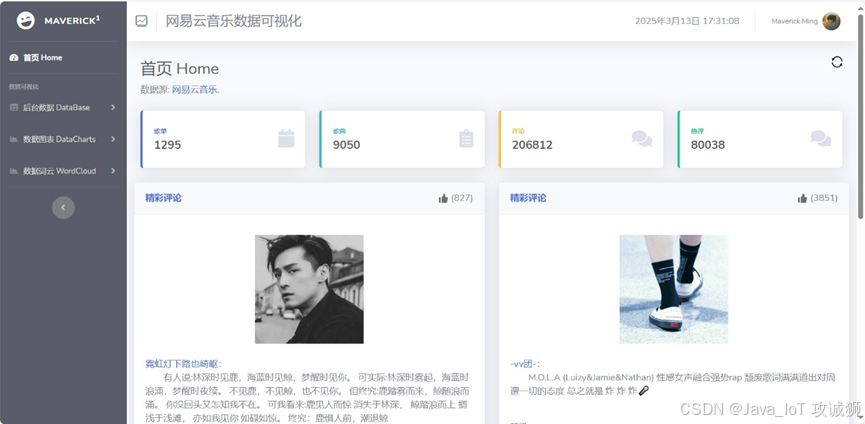Click the refresh icon near page title

(837, 62)
